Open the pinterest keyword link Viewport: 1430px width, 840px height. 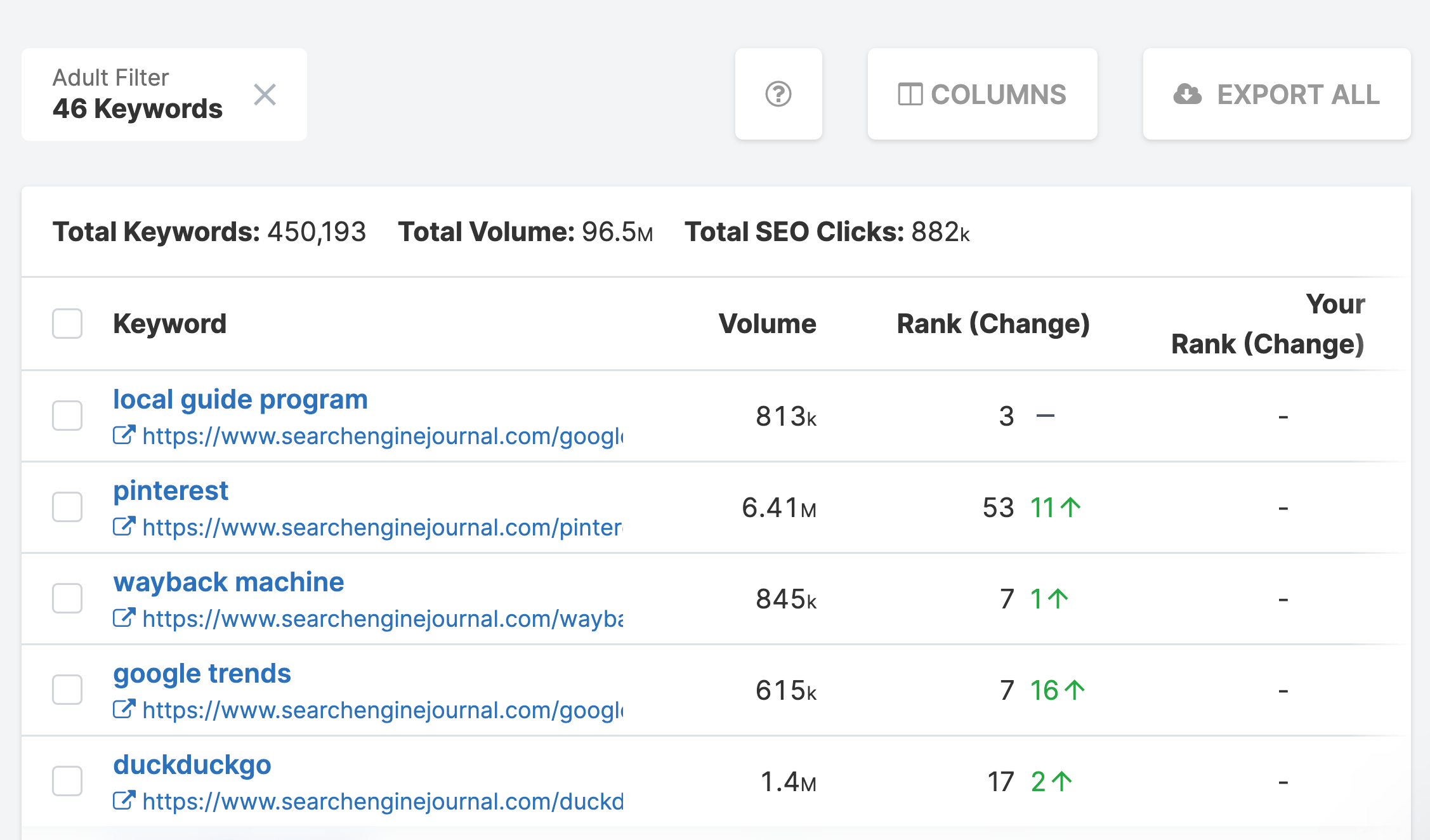pos(171,490)
